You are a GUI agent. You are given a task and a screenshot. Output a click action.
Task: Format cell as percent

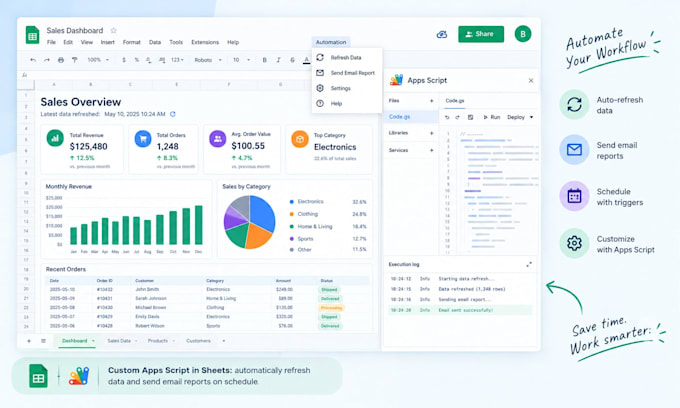coord(137,60)
